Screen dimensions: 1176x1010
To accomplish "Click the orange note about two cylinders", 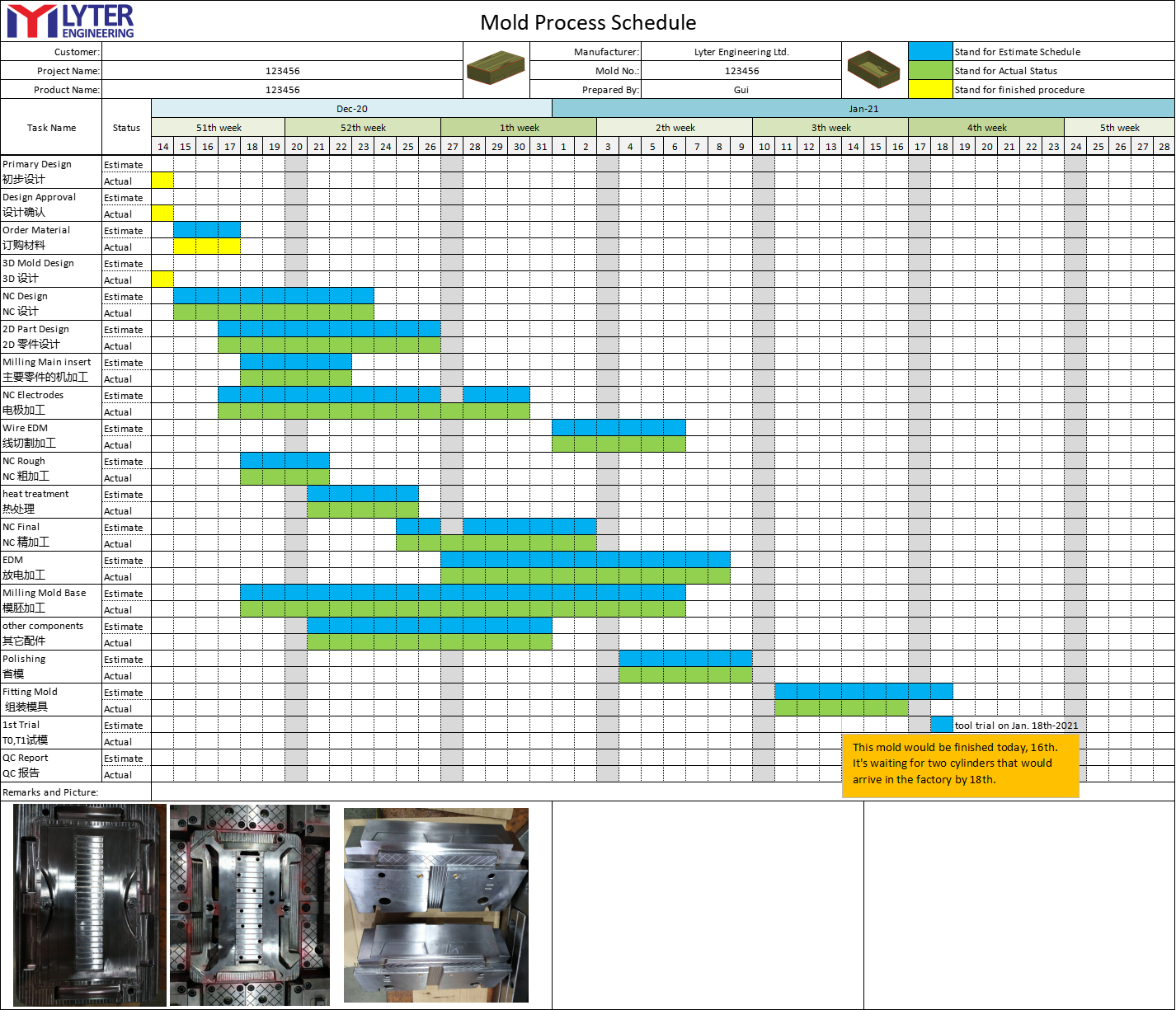I will coord(960,763).
